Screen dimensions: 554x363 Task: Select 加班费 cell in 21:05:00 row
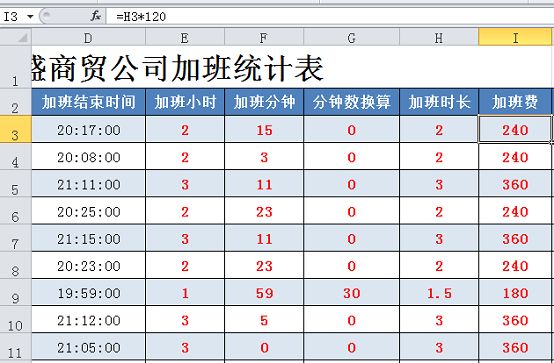coord(515,347)
